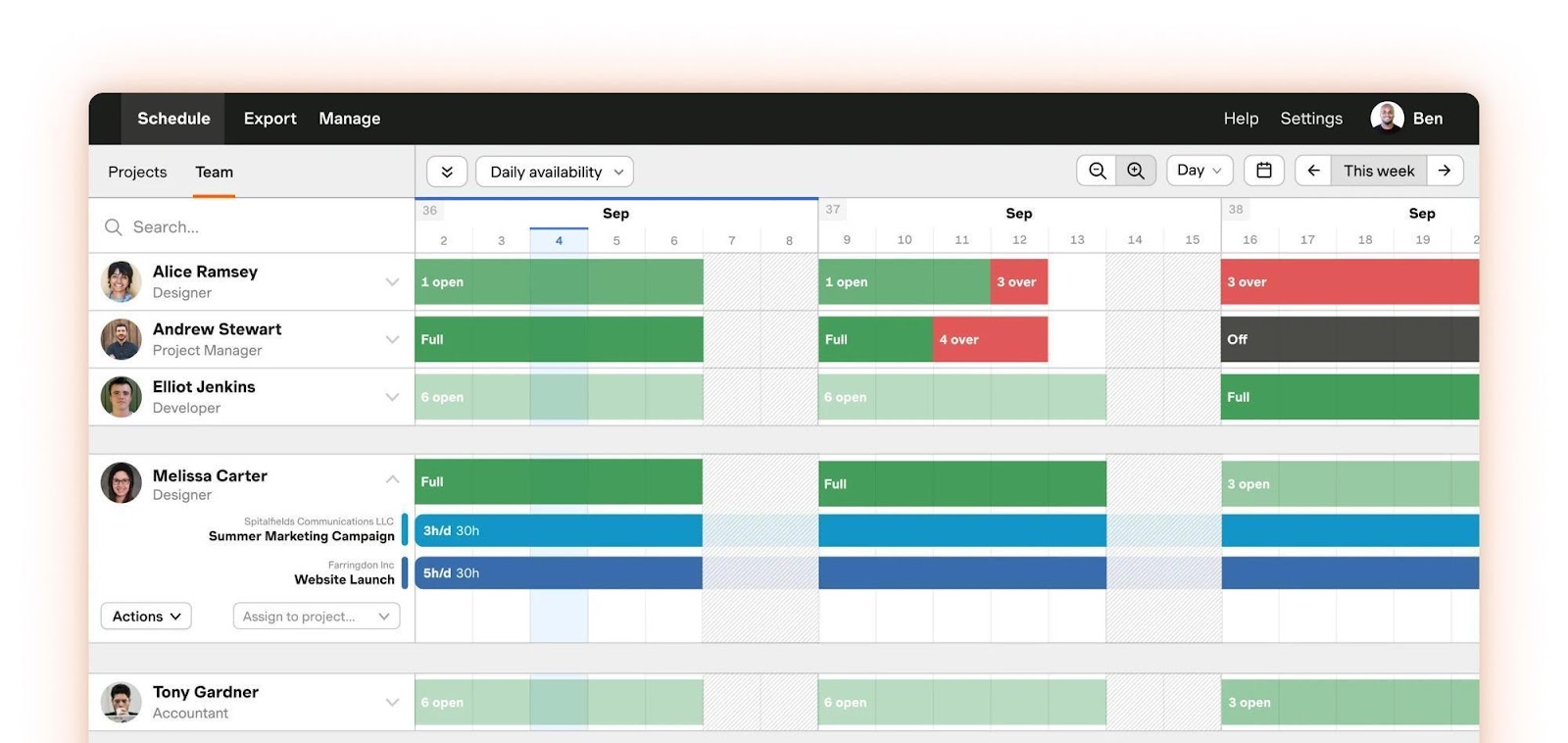Open the Export menu
1568x743 pixels.
[x=269, y=119]
